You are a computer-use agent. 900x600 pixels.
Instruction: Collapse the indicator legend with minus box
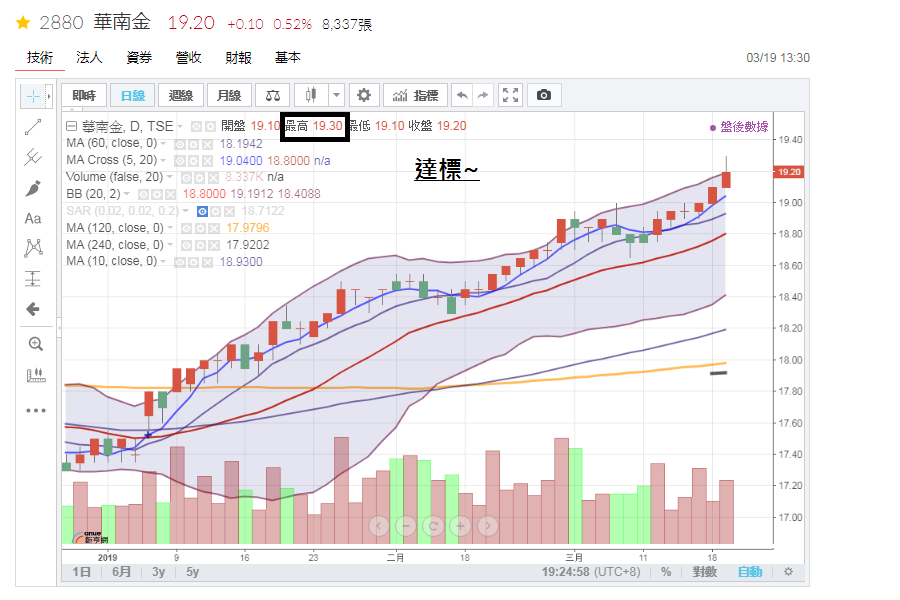pos(71,126)
